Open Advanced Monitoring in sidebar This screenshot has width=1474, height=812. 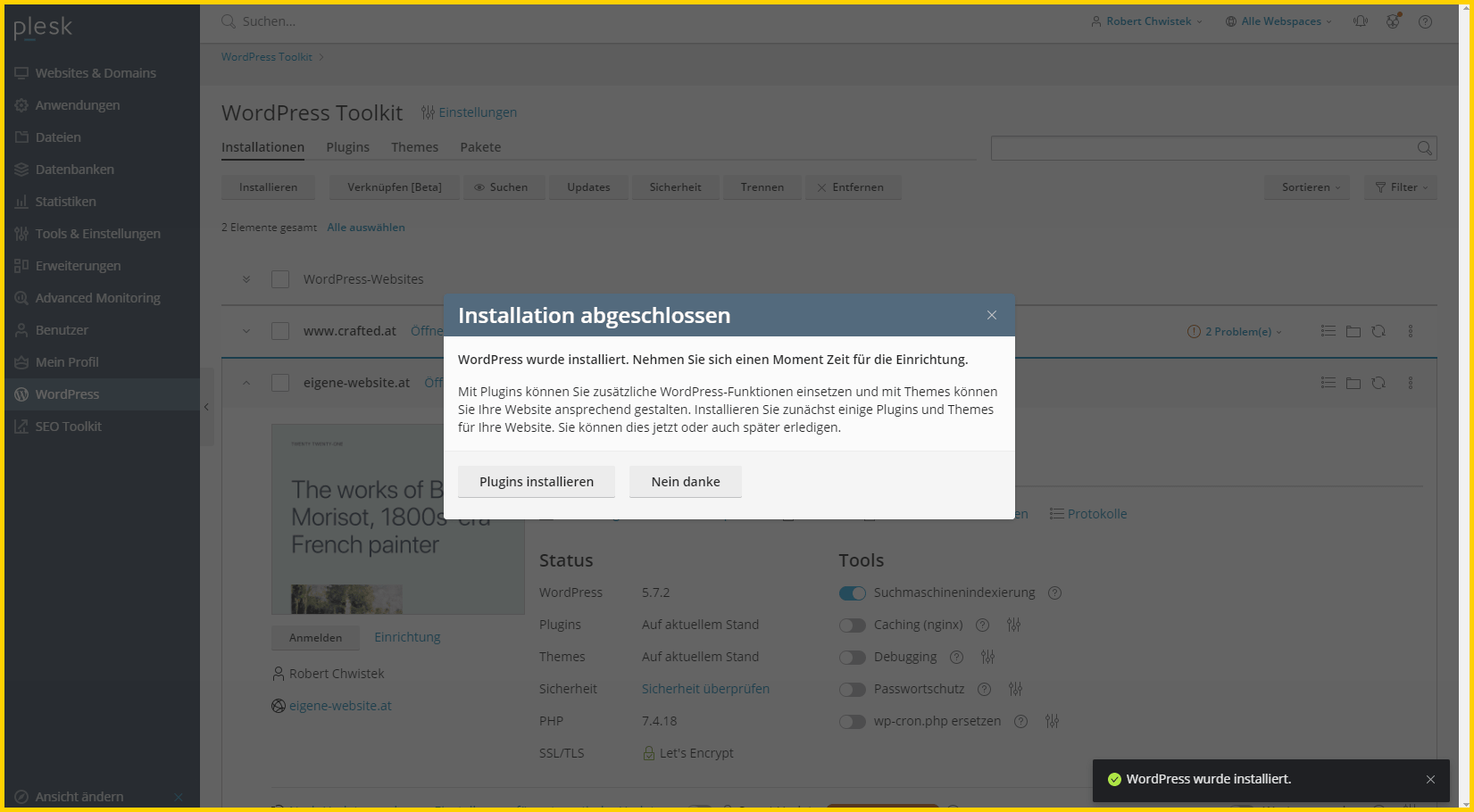point(101,298)
